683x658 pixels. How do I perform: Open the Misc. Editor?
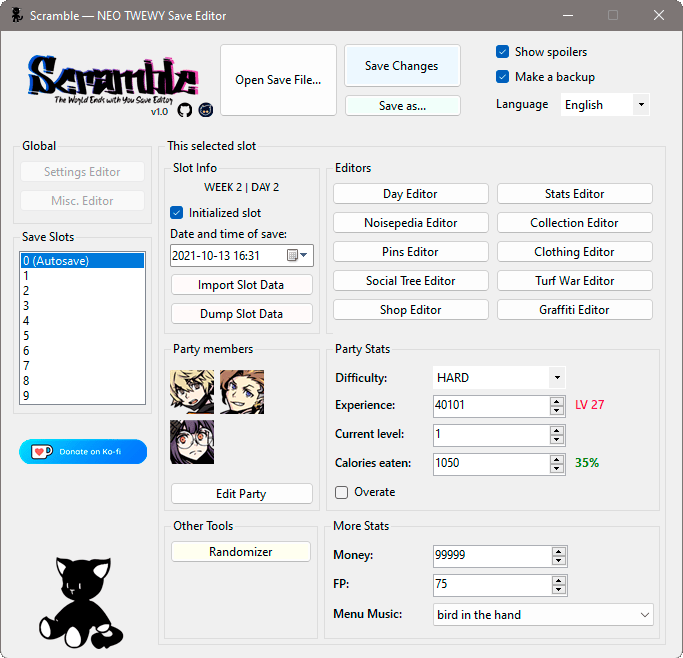(82, 201)
